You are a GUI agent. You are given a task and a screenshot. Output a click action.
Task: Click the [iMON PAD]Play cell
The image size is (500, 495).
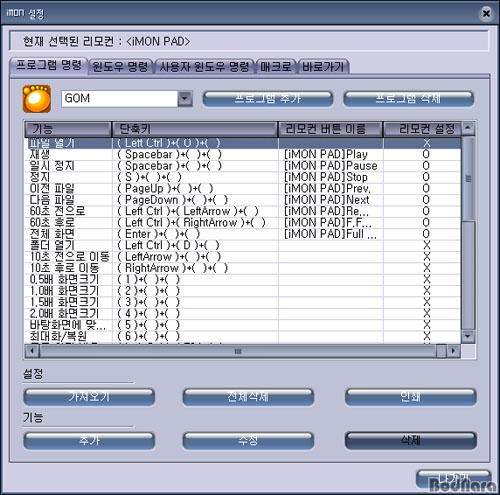(x=331, y=154)
